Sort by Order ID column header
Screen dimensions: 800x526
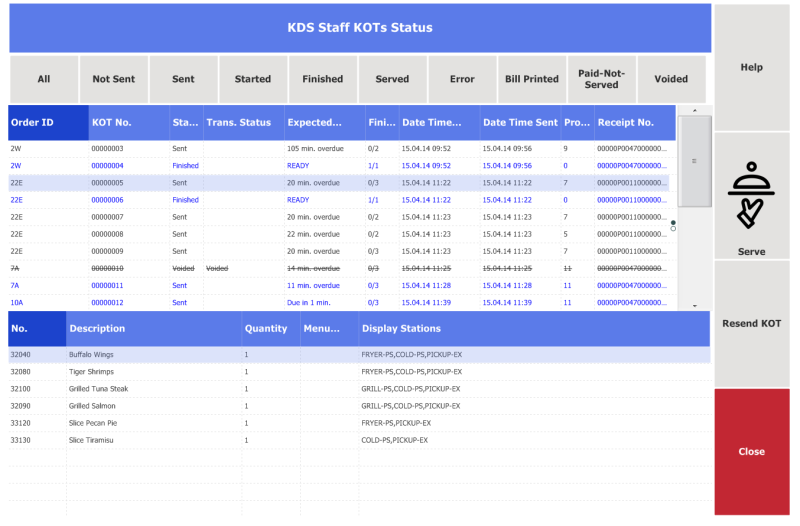(x=48, y=122)
